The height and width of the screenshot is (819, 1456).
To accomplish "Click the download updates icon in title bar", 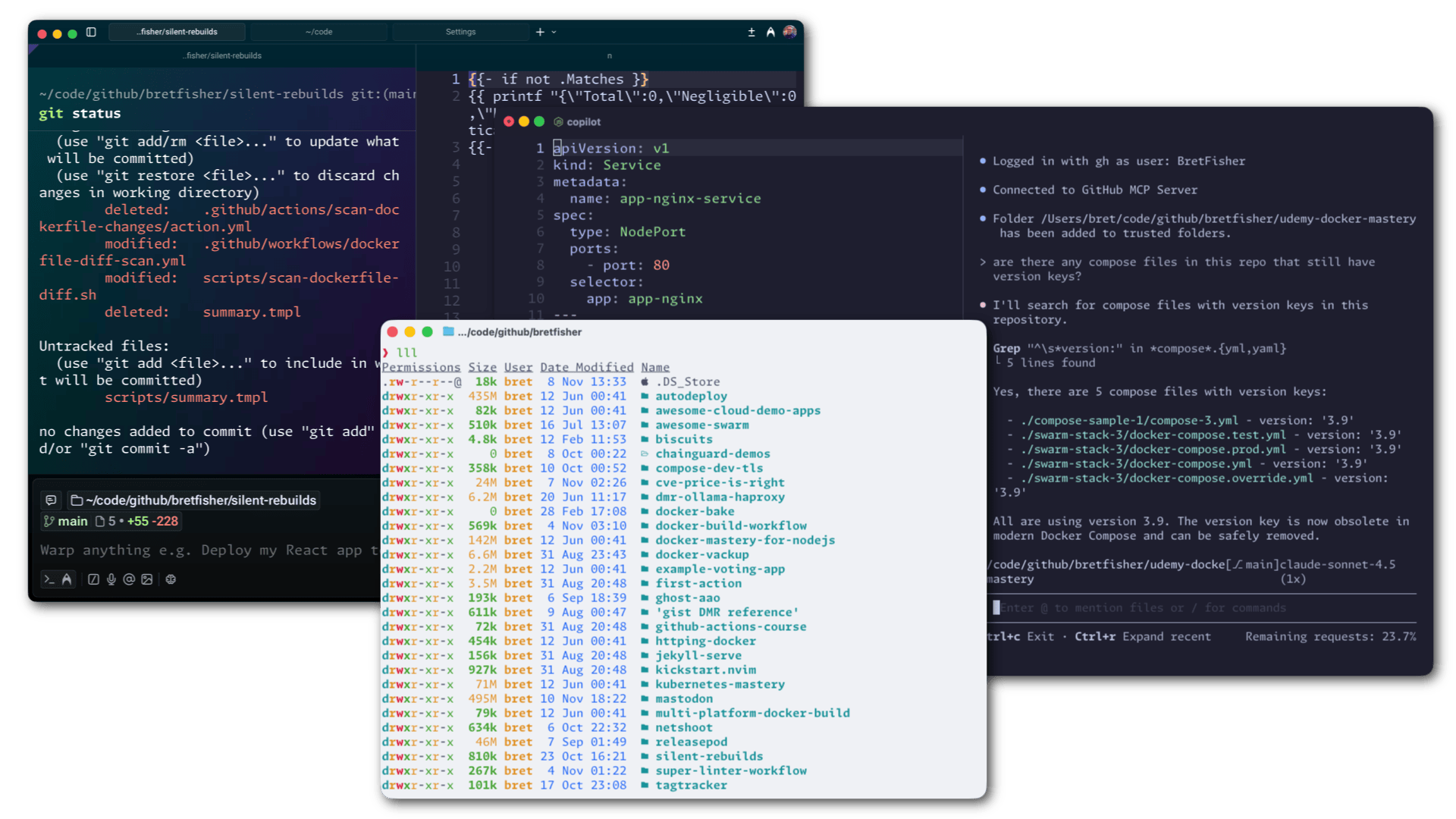I will [752, 32].
